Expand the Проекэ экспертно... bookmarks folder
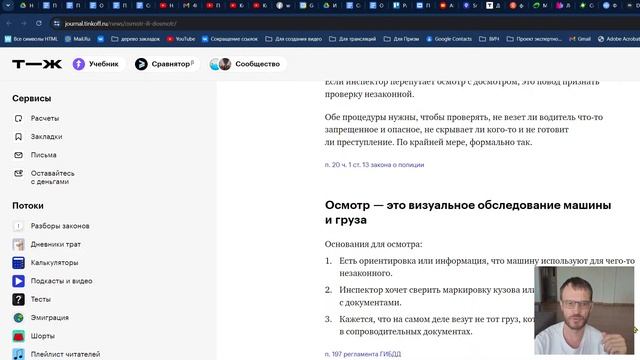This screenshot has height=360, width=640. click(x=534, y=39)
